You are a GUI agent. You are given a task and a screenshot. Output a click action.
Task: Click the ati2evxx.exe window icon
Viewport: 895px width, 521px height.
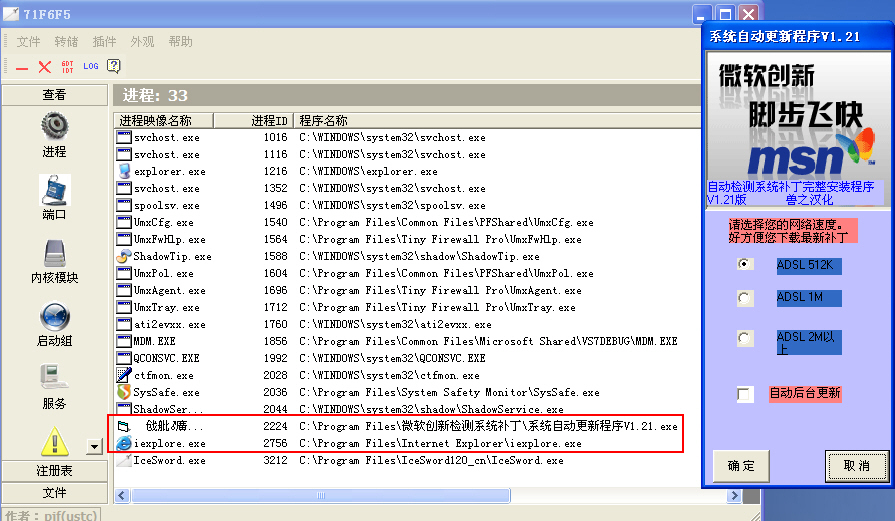point(124,324)
